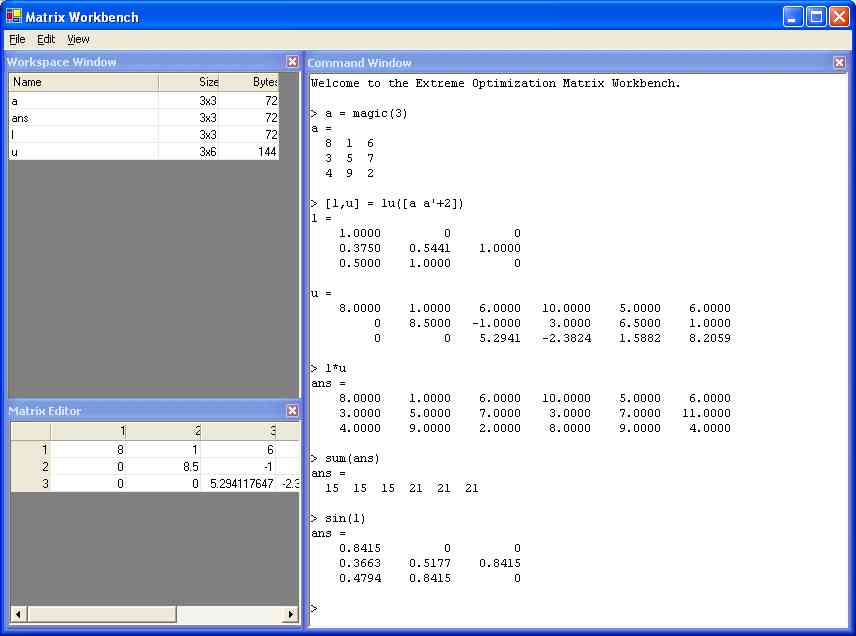The width and height of the screenshot is (856, 636).
Task: Click the Matrix Editor scroll left arrow
Action: (x=19, y=614)
